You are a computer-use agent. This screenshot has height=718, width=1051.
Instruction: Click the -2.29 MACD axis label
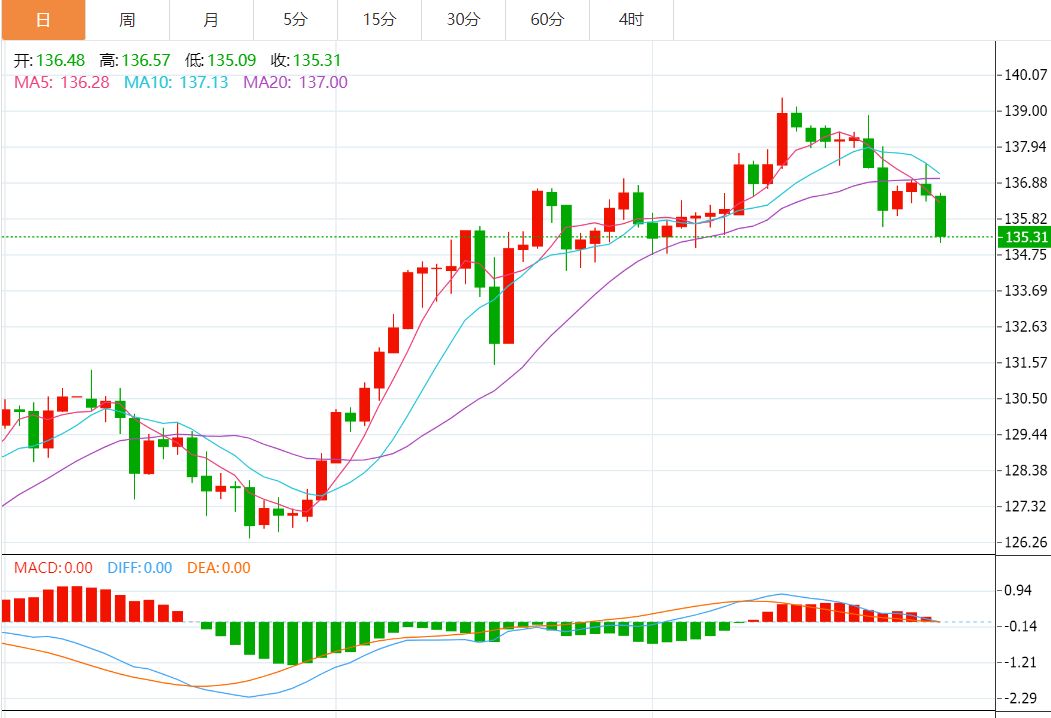pyautogui.click(x=1020, y=699)
